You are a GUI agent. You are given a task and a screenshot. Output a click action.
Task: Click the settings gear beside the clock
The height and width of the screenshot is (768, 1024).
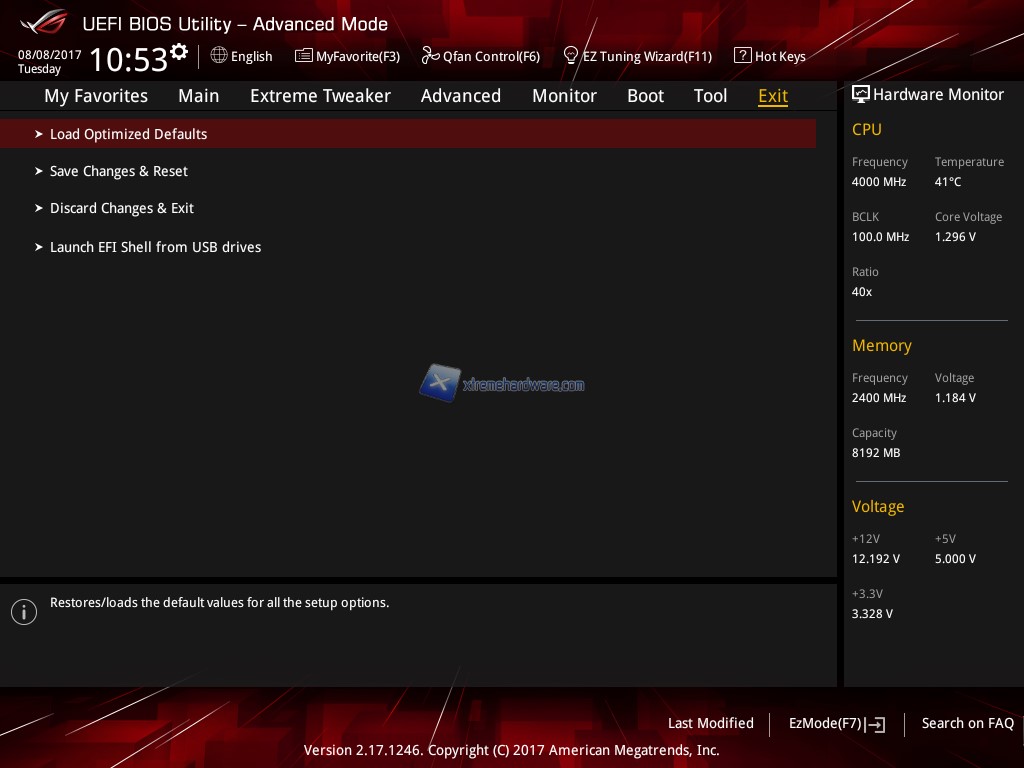179,51
